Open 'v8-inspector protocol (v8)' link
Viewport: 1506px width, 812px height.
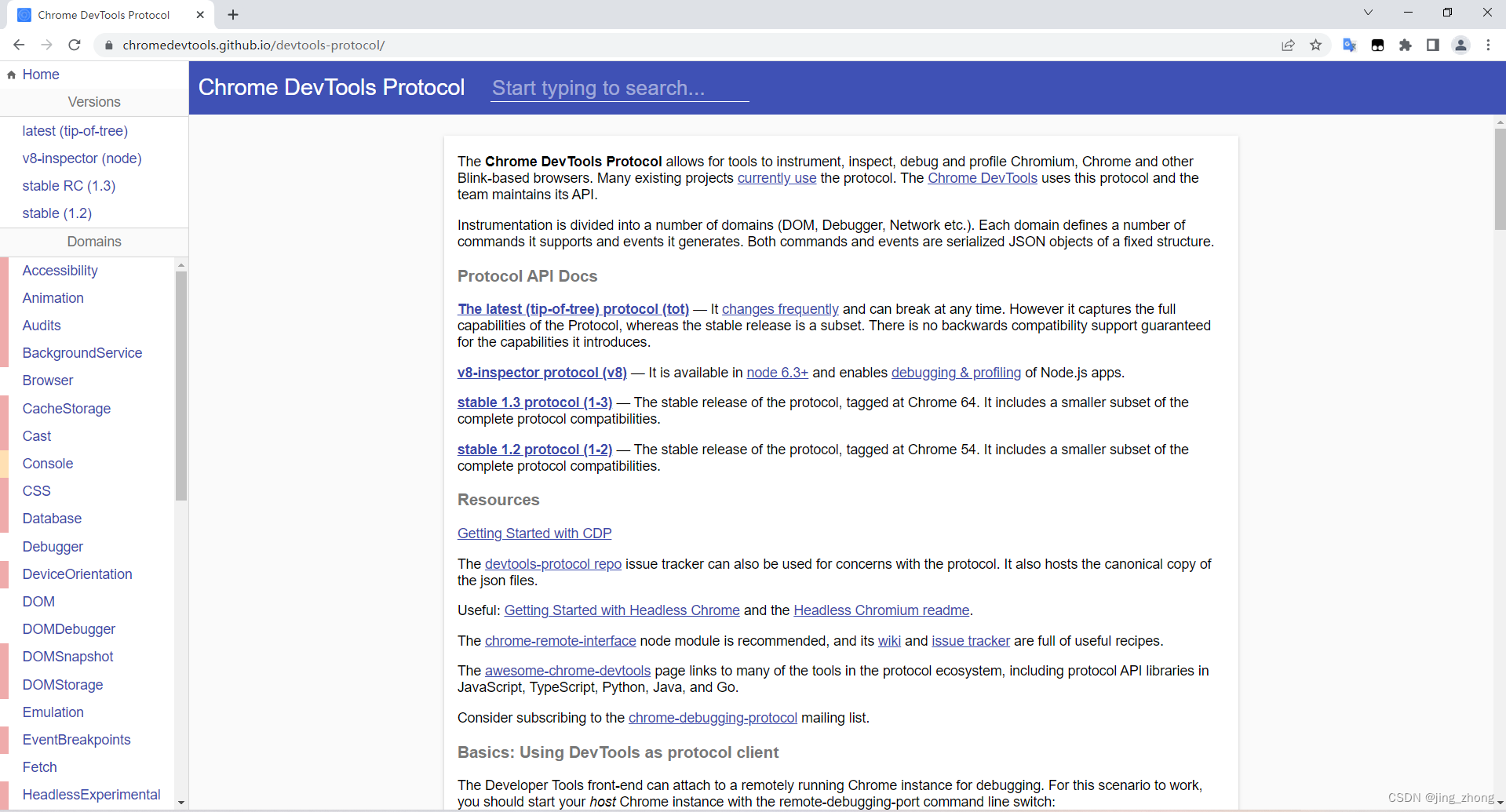(542, 373)
